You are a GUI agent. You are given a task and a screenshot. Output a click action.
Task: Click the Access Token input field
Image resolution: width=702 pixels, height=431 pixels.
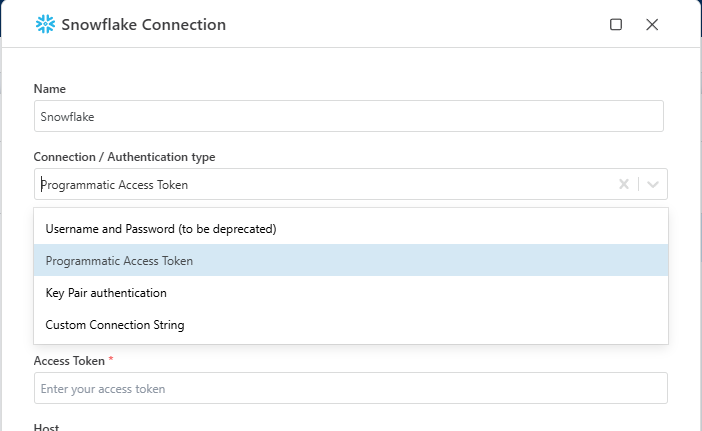(x=350, y=388)
